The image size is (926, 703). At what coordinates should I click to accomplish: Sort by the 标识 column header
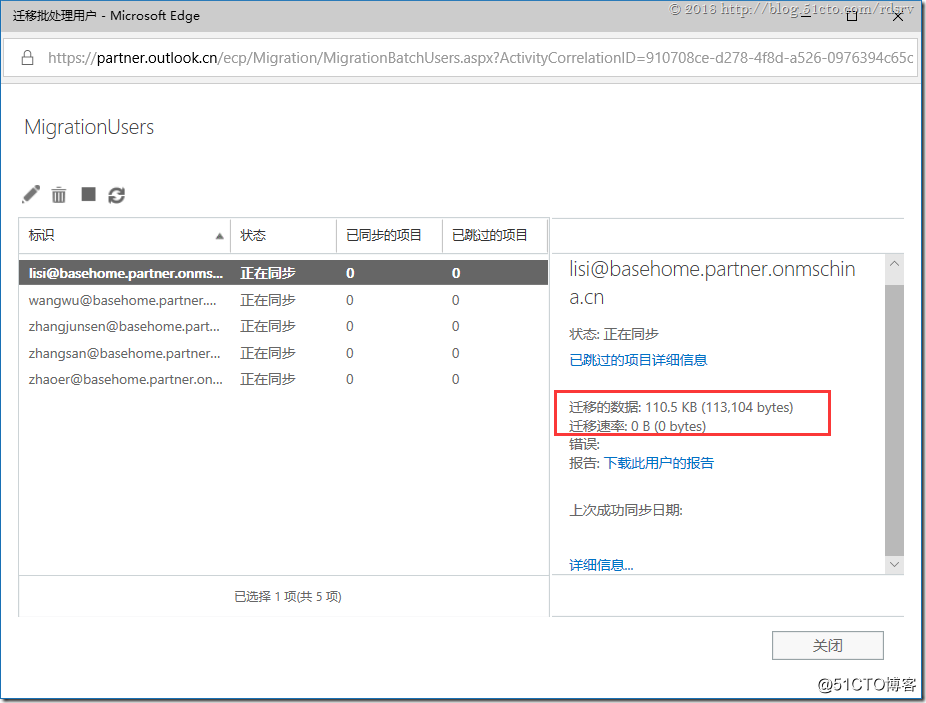(125, 235)
